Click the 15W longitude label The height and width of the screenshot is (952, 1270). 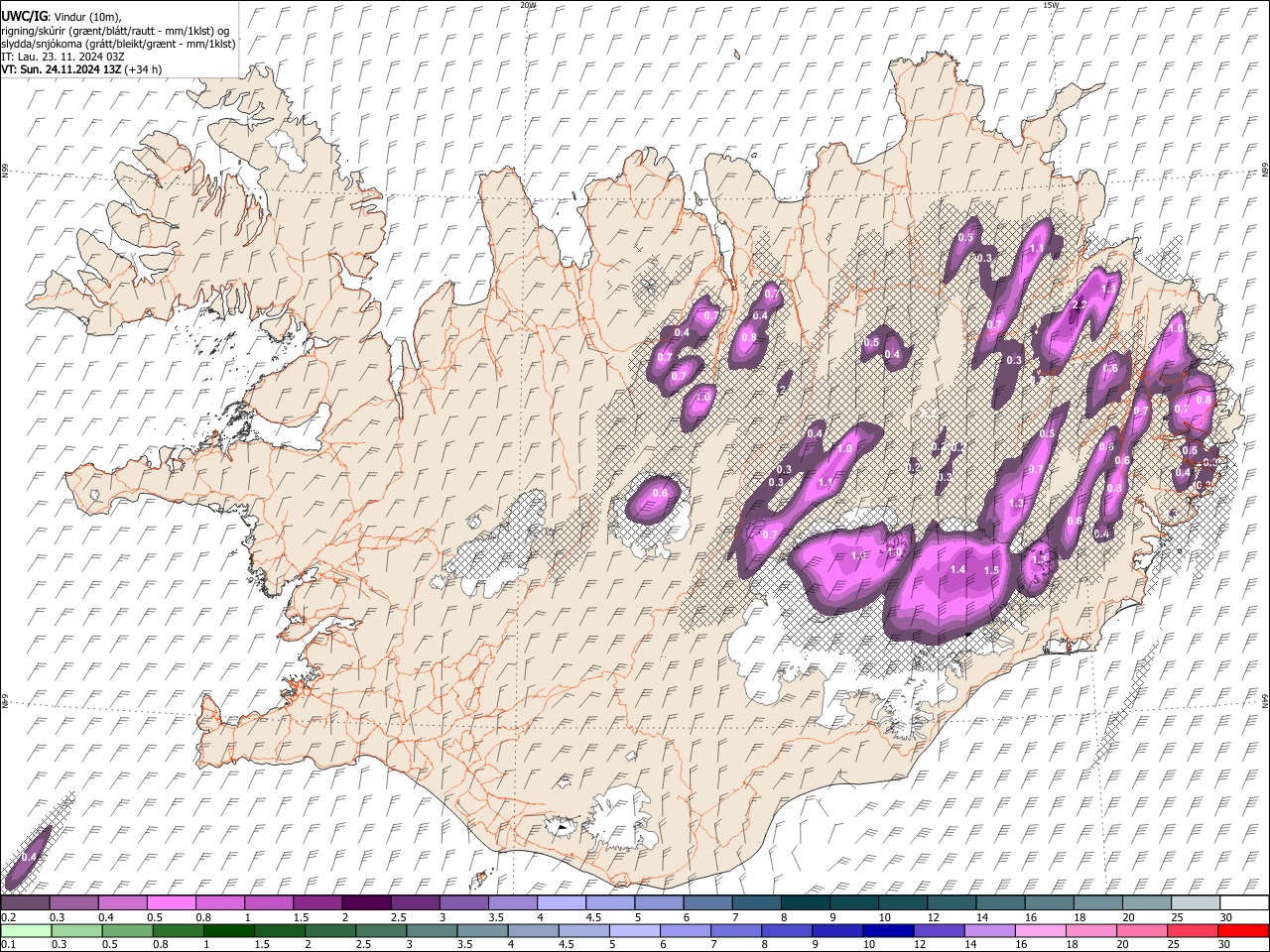[1051, 5]
